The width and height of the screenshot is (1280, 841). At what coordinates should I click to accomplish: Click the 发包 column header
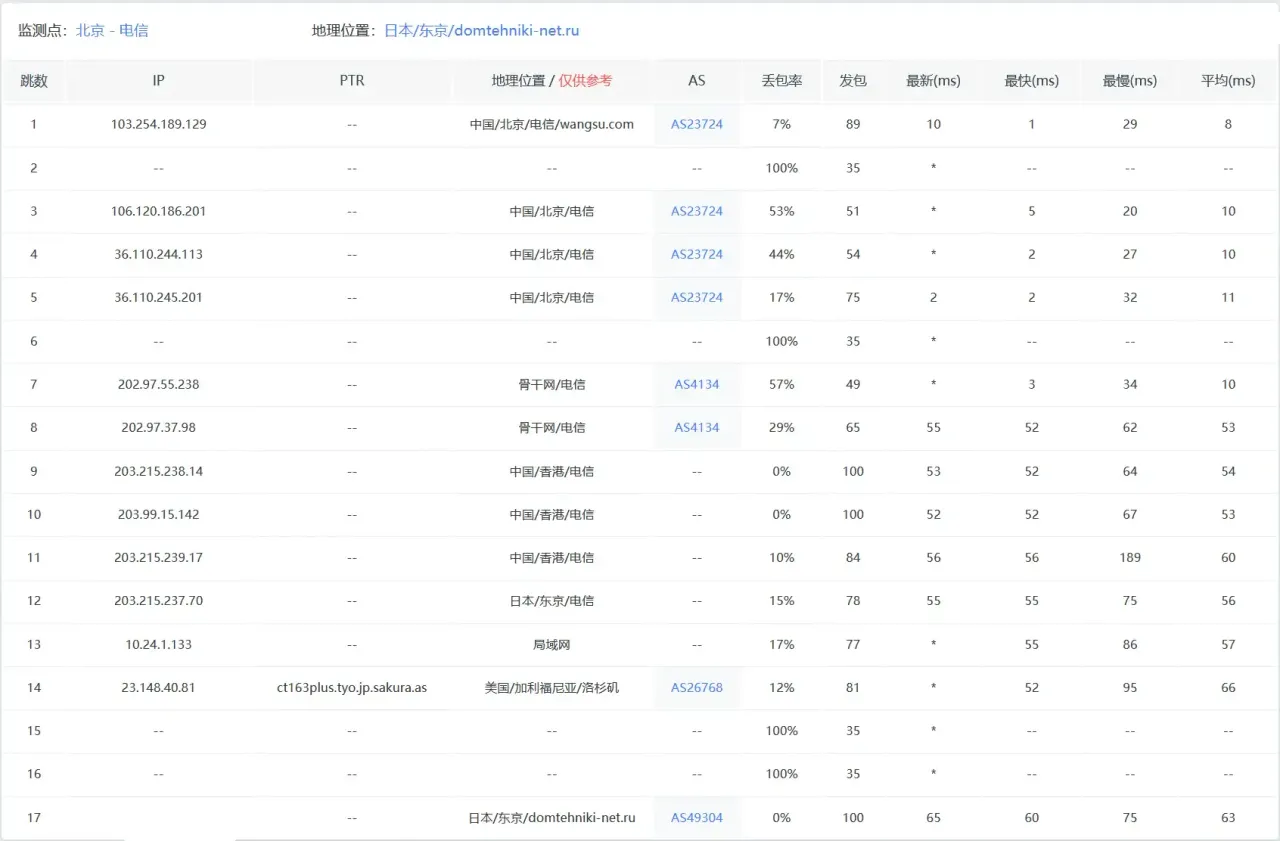pyautogui.click(x=853, y=81)
